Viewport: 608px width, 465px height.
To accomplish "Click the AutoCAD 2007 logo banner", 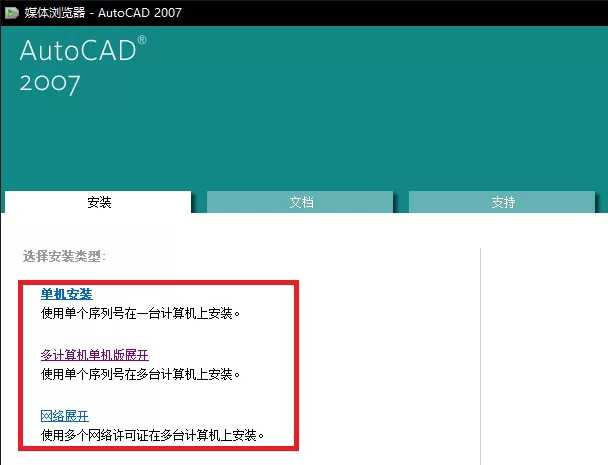I will pyautogui.click(x=83, y=66).
